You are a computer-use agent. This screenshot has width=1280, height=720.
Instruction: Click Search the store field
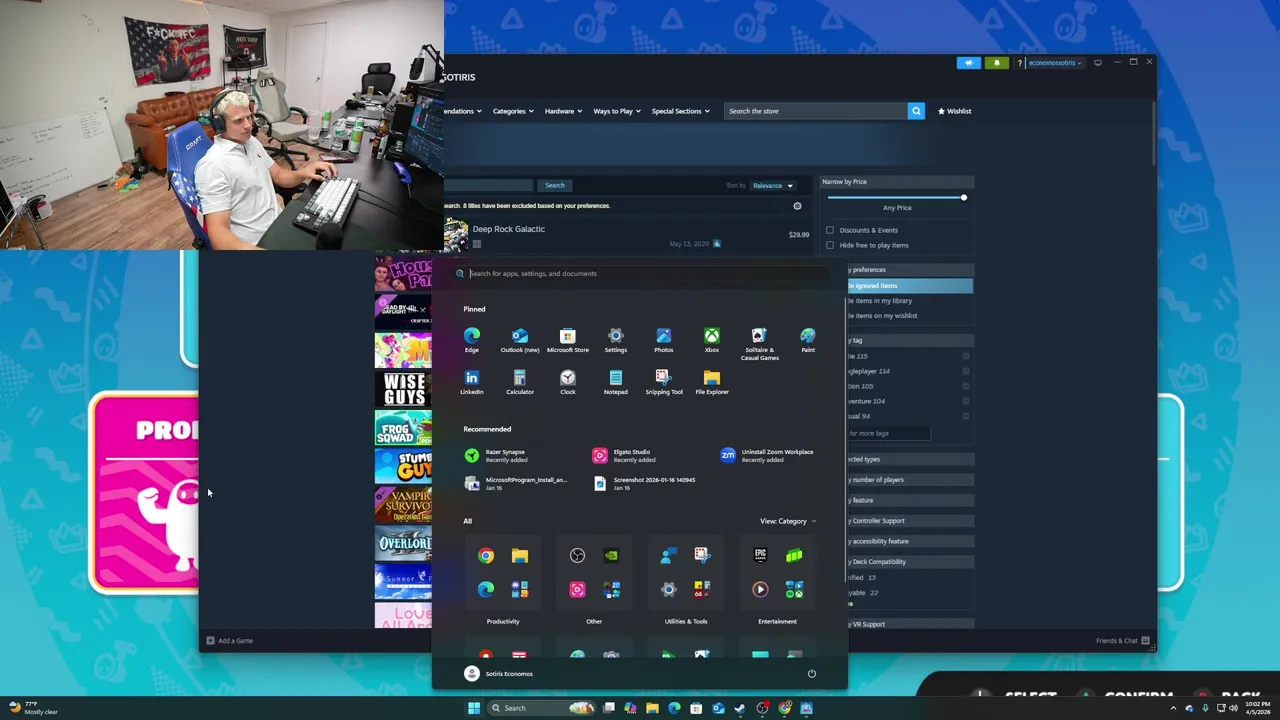click(x=815, y=111)
